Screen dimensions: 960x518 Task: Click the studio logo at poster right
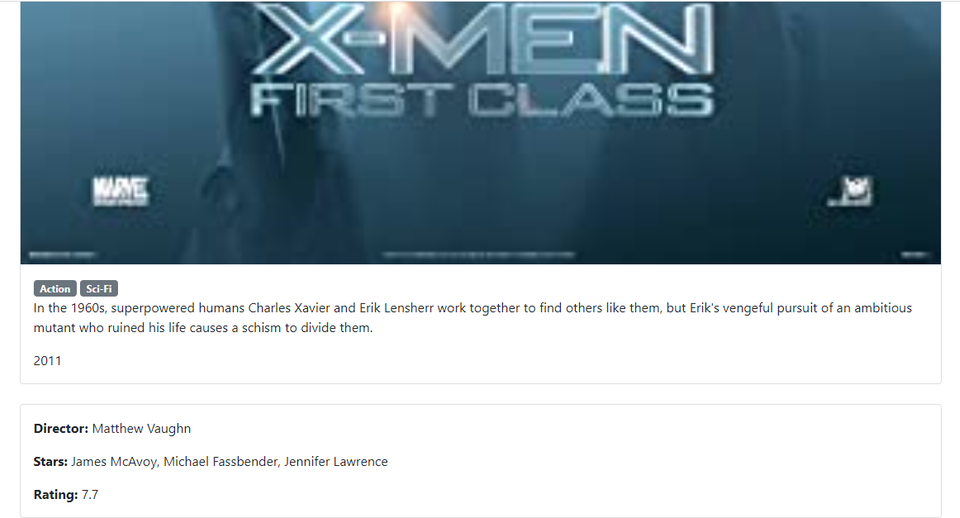(x=850, y=191)
